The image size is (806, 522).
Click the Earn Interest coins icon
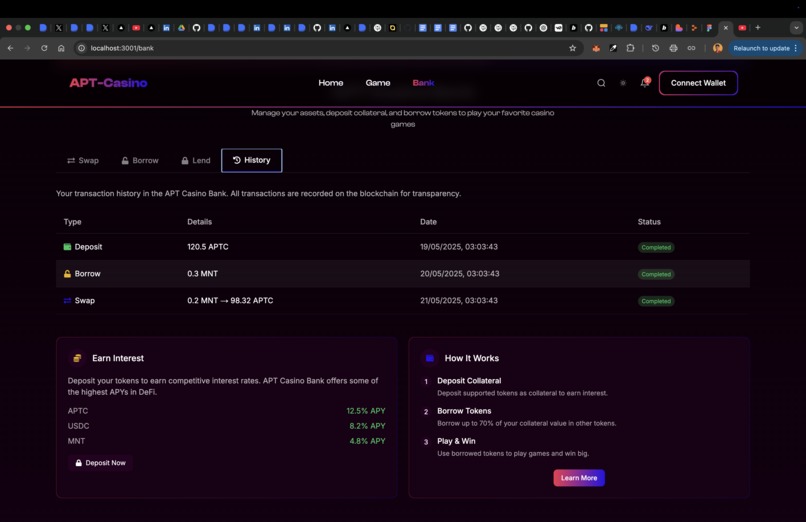pos(77,358)
